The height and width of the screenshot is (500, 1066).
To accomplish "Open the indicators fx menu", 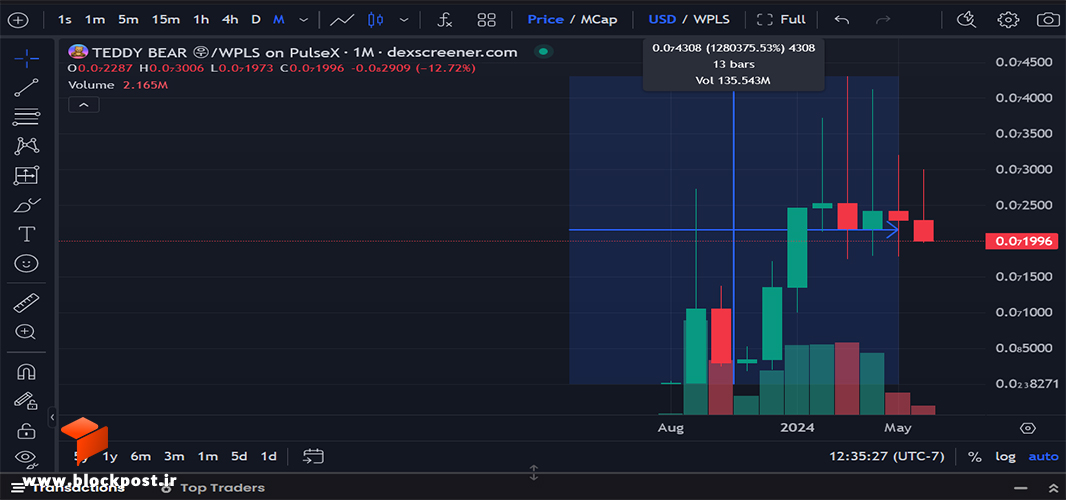I will 445,20.
